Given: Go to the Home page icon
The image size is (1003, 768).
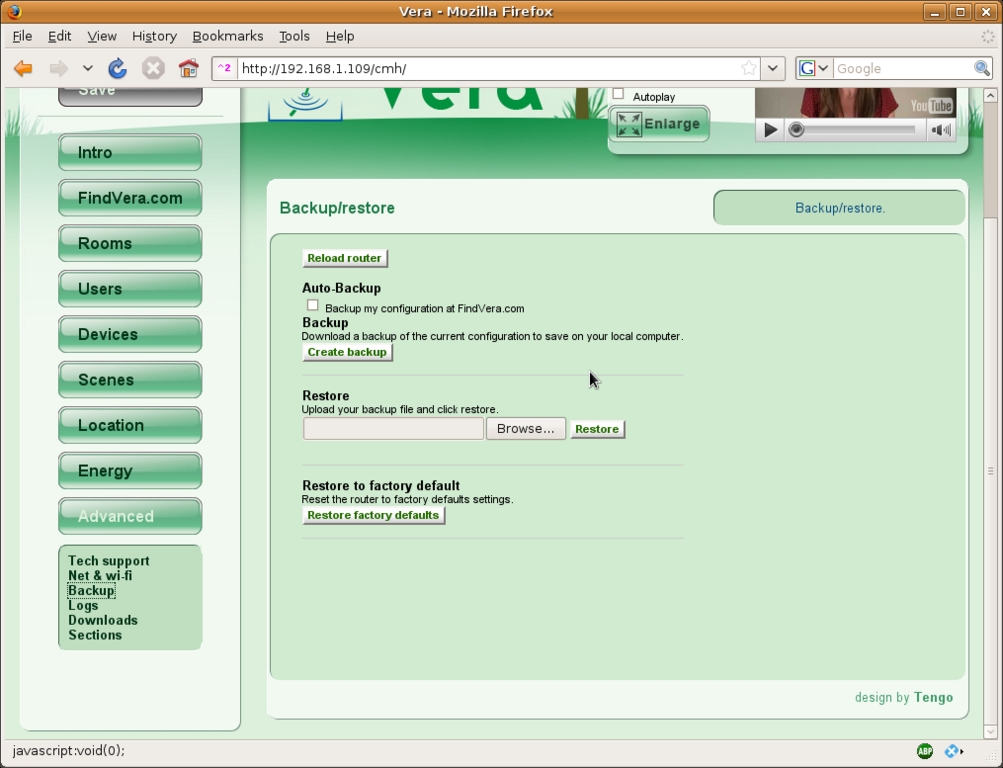Looking at the screenshot, I should pos(188,69).
